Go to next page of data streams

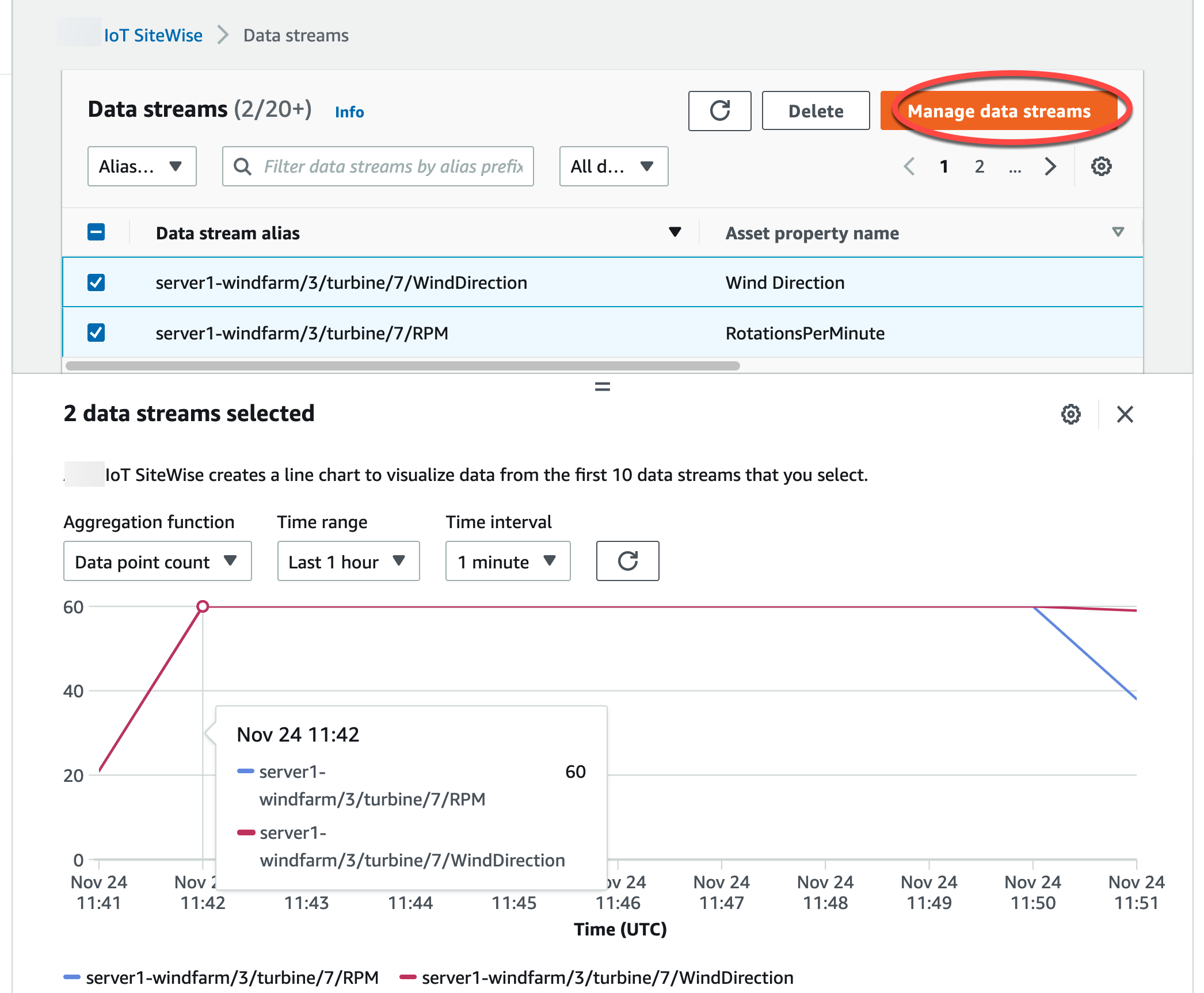coord(1050,167)
